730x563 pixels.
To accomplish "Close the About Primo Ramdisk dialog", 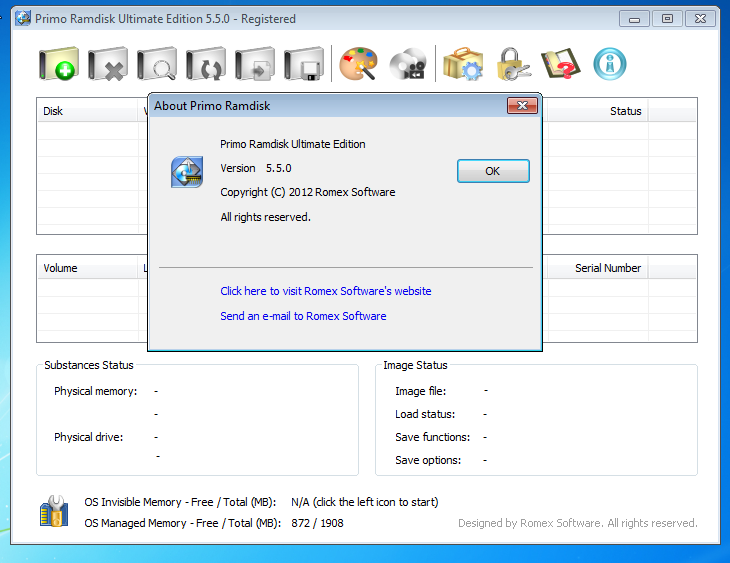I will tap(522, 106).
